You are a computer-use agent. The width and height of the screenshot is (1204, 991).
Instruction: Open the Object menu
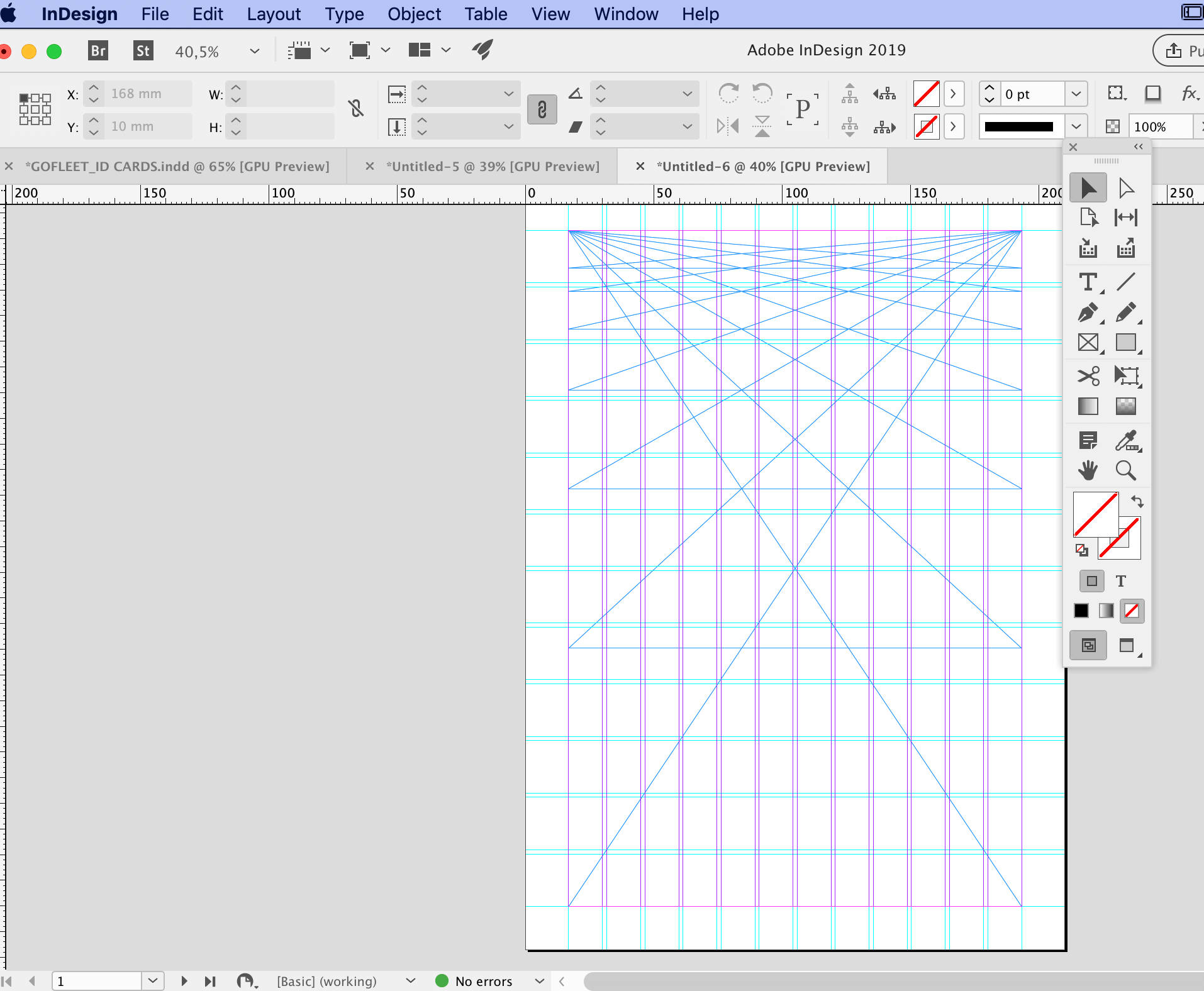[414, 14]
